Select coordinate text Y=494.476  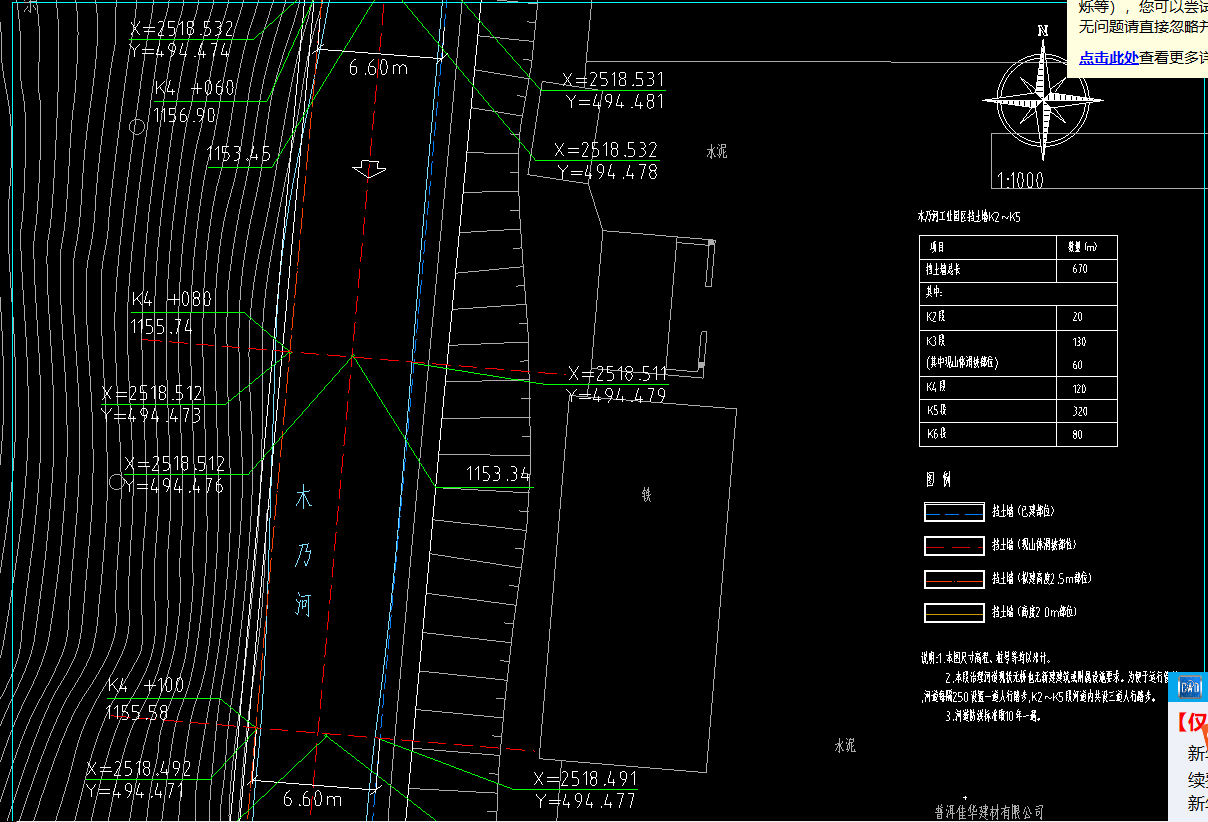pyautogui.click(x=174, y=487)
